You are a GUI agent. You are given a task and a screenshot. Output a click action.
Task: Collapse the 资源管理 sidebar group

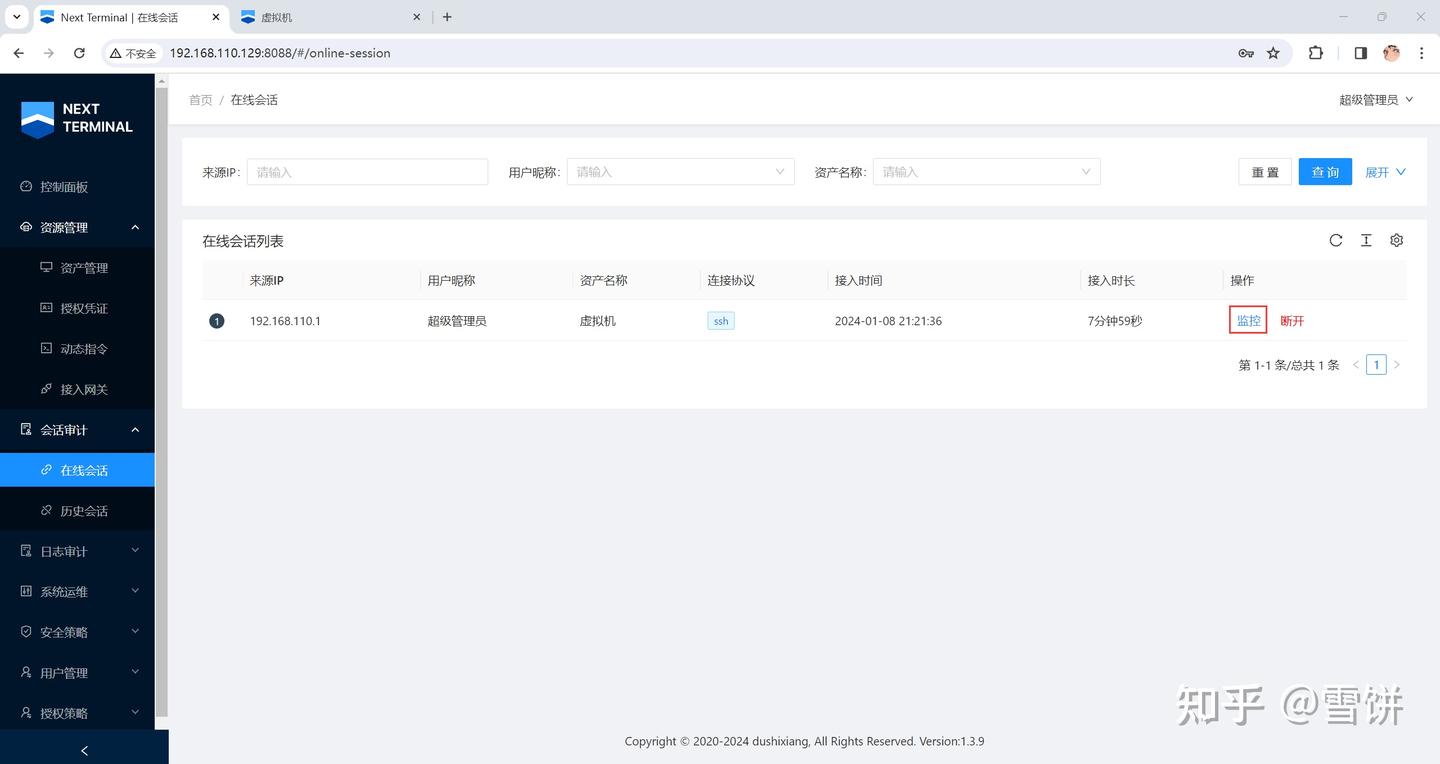77,227
